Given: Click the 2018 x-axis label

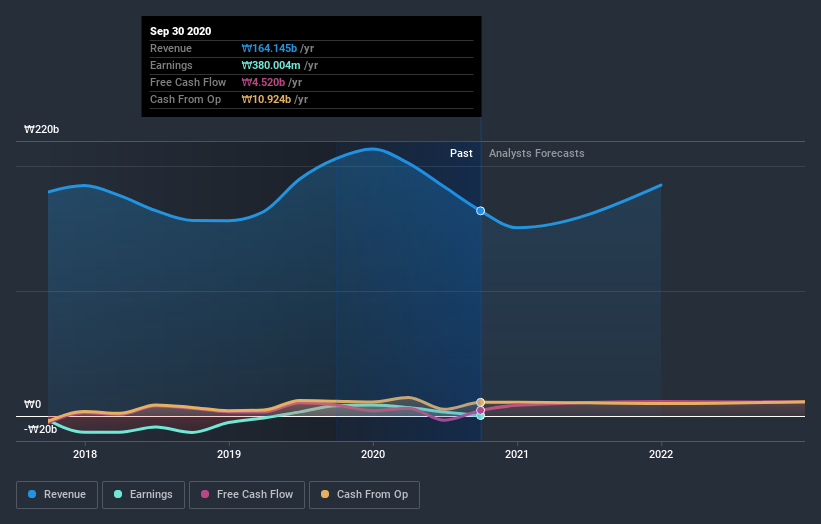Looking at the screenshot, I should tap(85, 454).
